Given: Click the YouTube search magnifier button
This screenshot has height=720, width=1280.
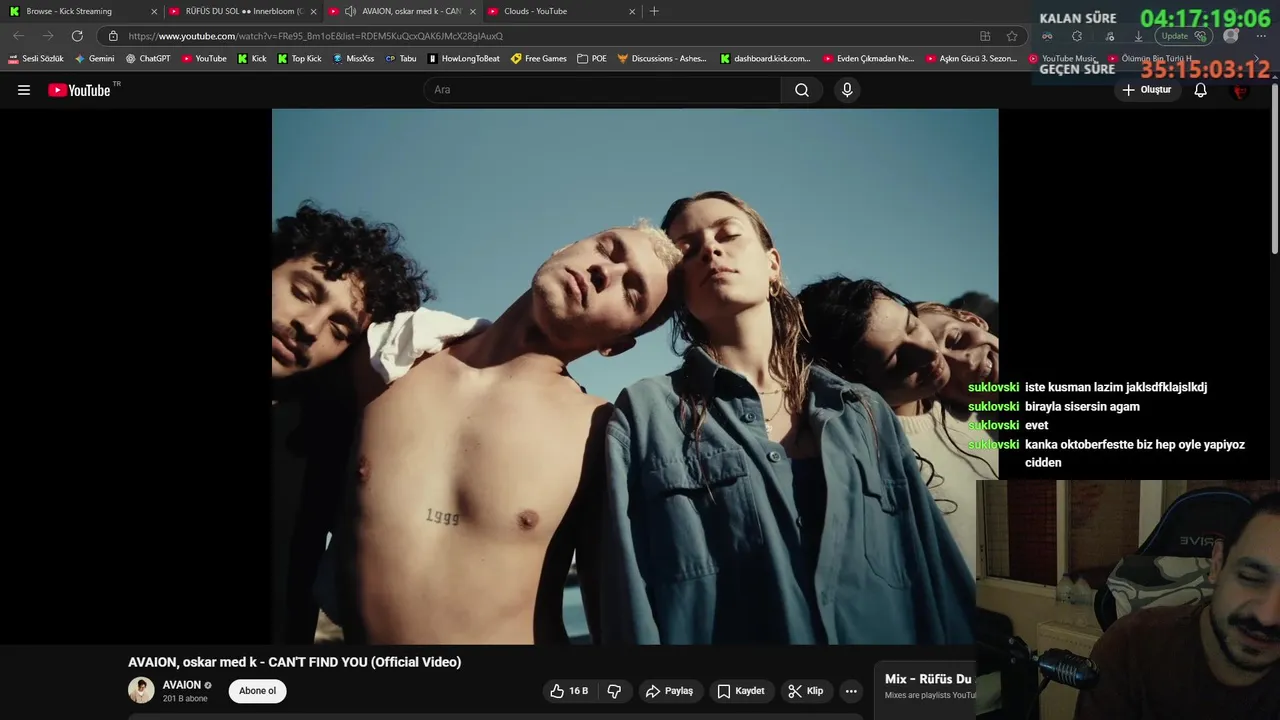Looking at the screenshot, I should pyautogui.click(x=802, y=90).
